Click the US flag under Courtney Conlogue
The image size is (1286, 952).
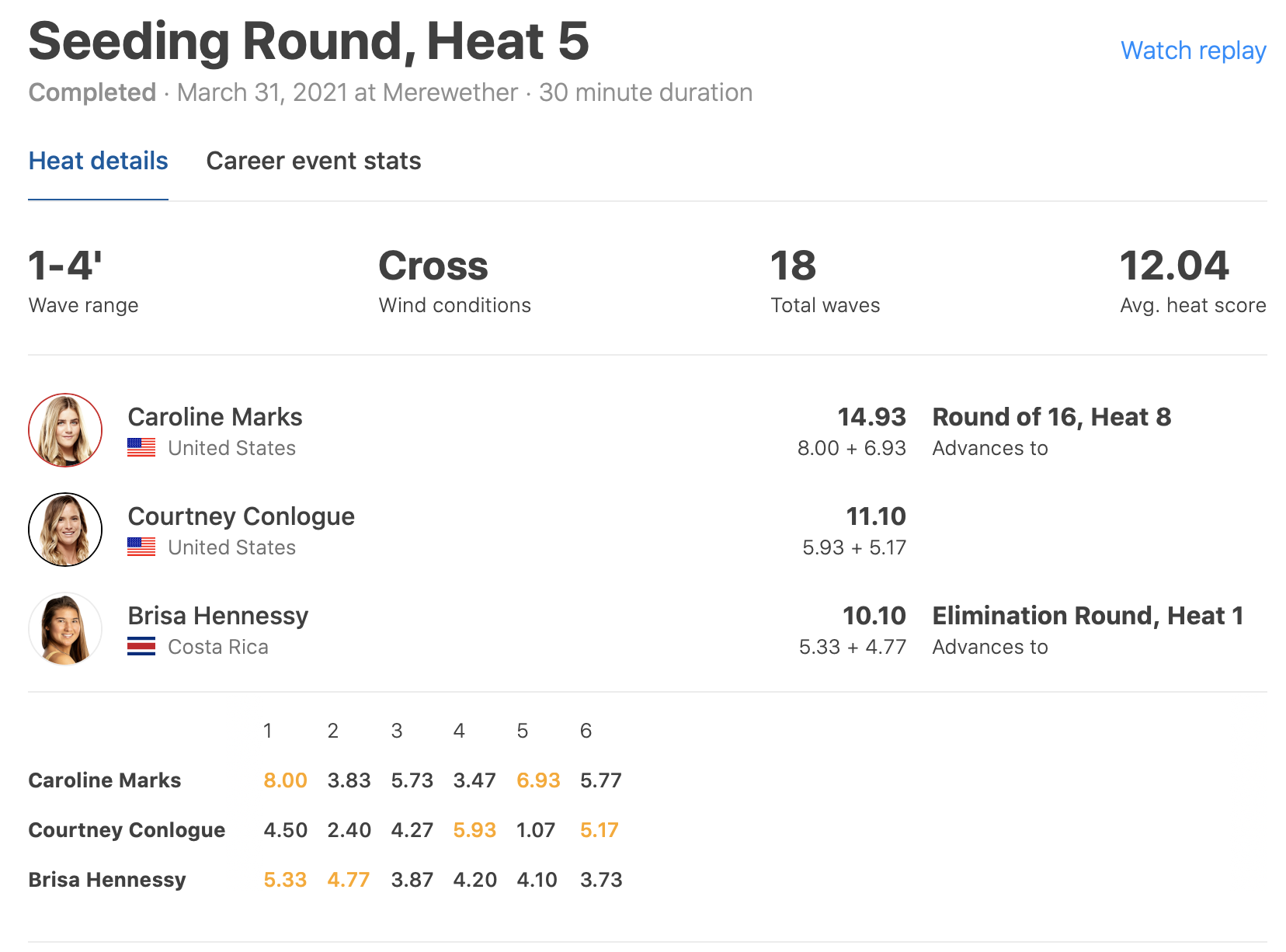(141, 547)
